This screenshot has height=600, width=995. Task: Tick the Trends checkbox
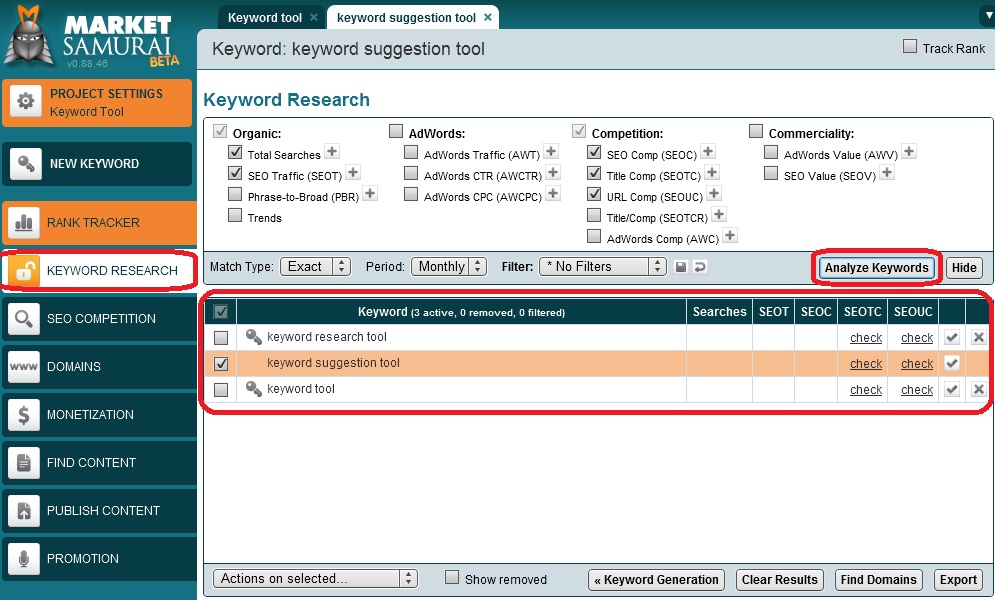[235, 215]
